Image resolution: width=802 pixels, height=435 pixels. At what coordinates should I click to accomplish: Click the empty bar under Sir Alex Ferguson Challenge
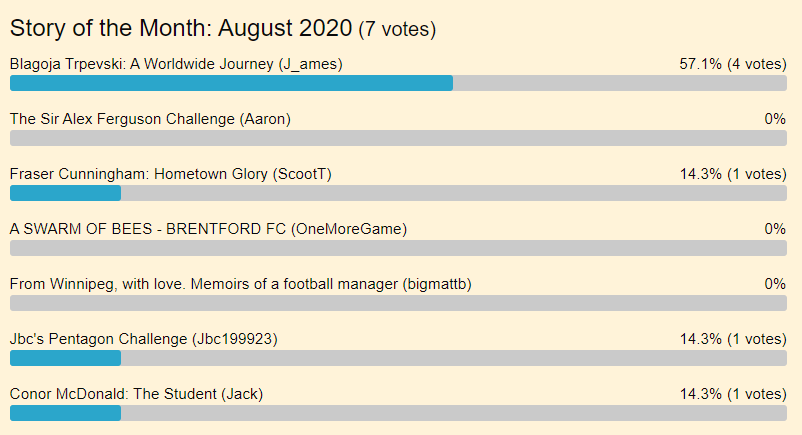[398, 138]
